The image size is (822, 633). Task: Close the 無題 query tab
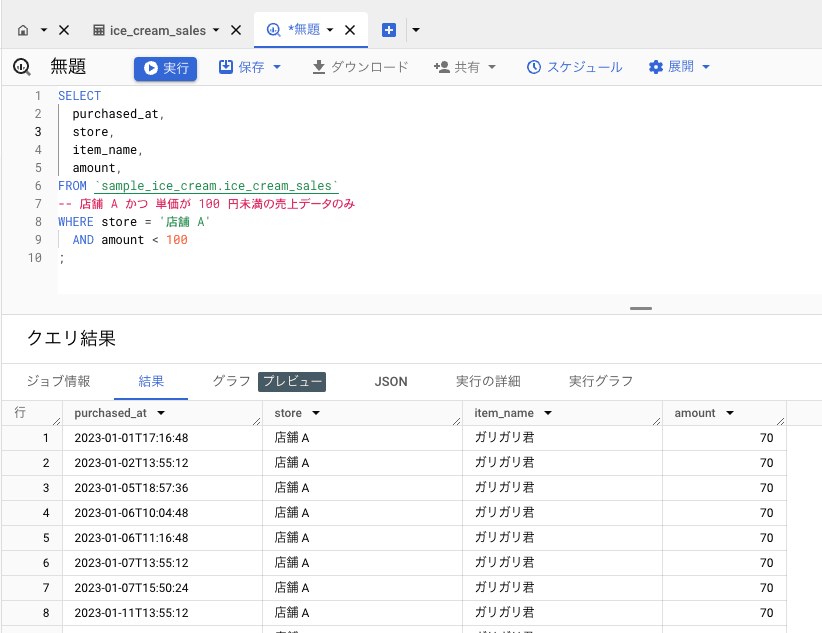point(350,30)
